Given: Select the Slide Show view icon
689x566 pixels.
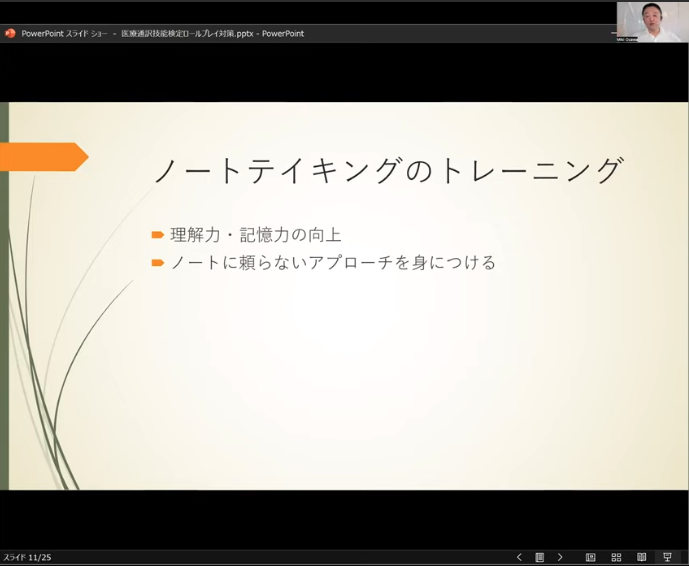Looking at the screenshot, I should [x=667, y=557].
